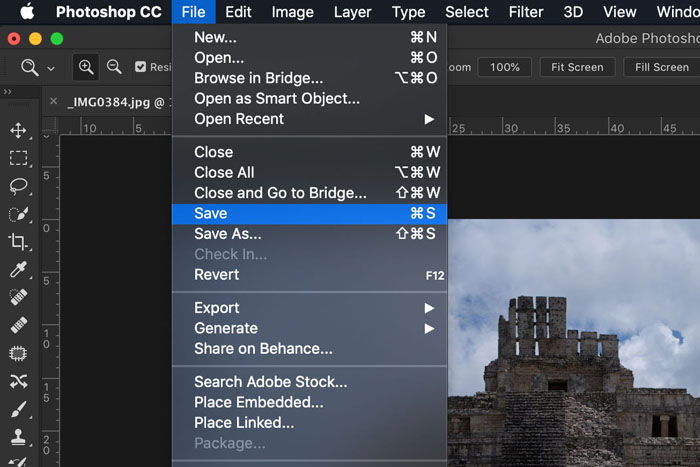Select the Crop tool
The height and width of the screenshot is (467, 700).
(18, 242)
